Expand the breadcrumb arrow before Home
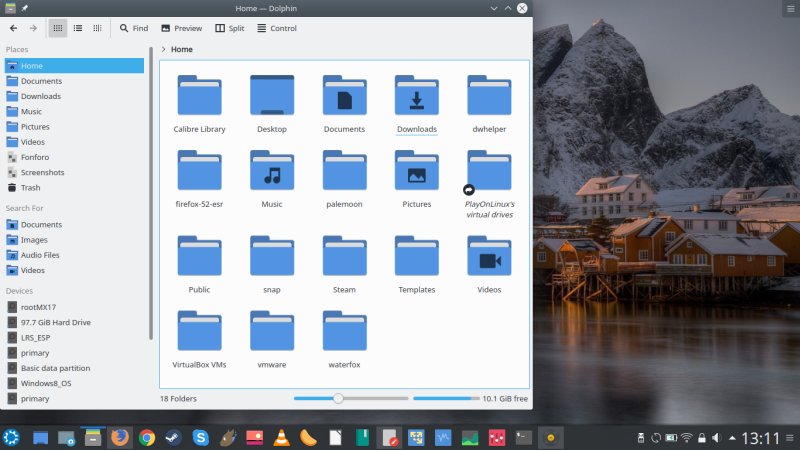 pyautogui.click(x=163, y=48)
